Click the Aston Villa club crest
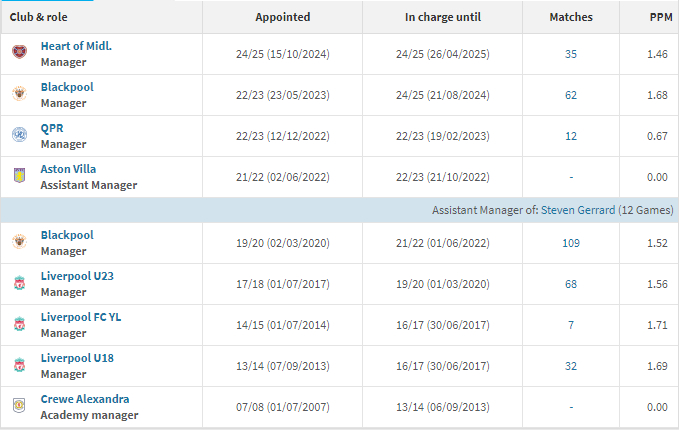This screenshot has height=430, width=679. [19, 176]
